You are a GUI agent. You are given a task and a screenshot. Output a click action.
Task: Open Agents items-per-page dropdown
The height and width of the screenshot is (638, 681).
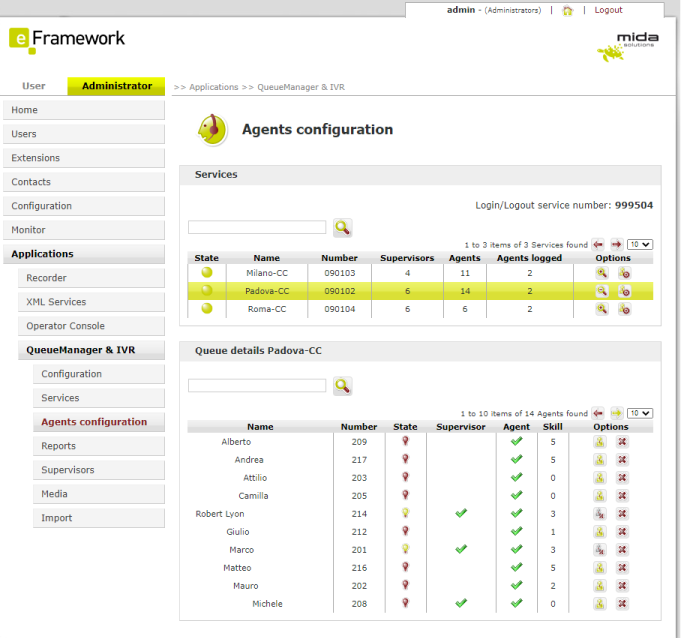[640, 413]
